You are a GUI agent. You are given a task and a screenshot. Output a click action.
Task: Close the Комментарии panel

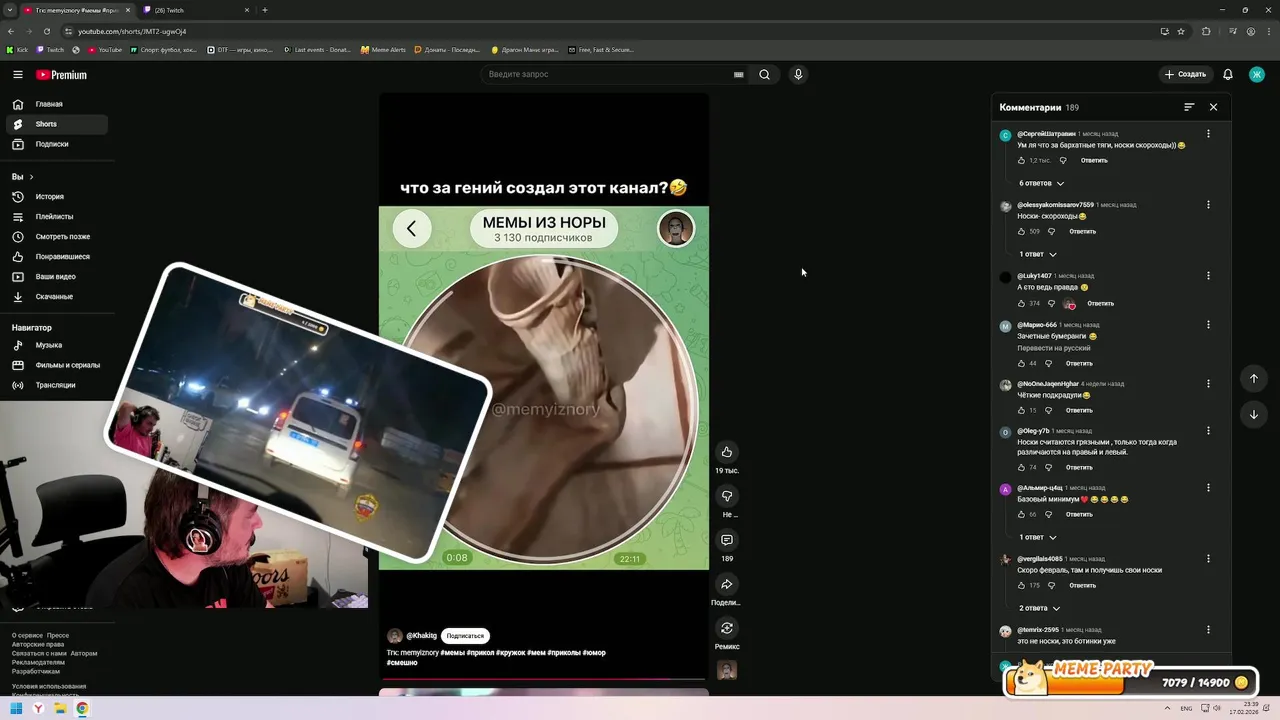[x=1213, y=107]
